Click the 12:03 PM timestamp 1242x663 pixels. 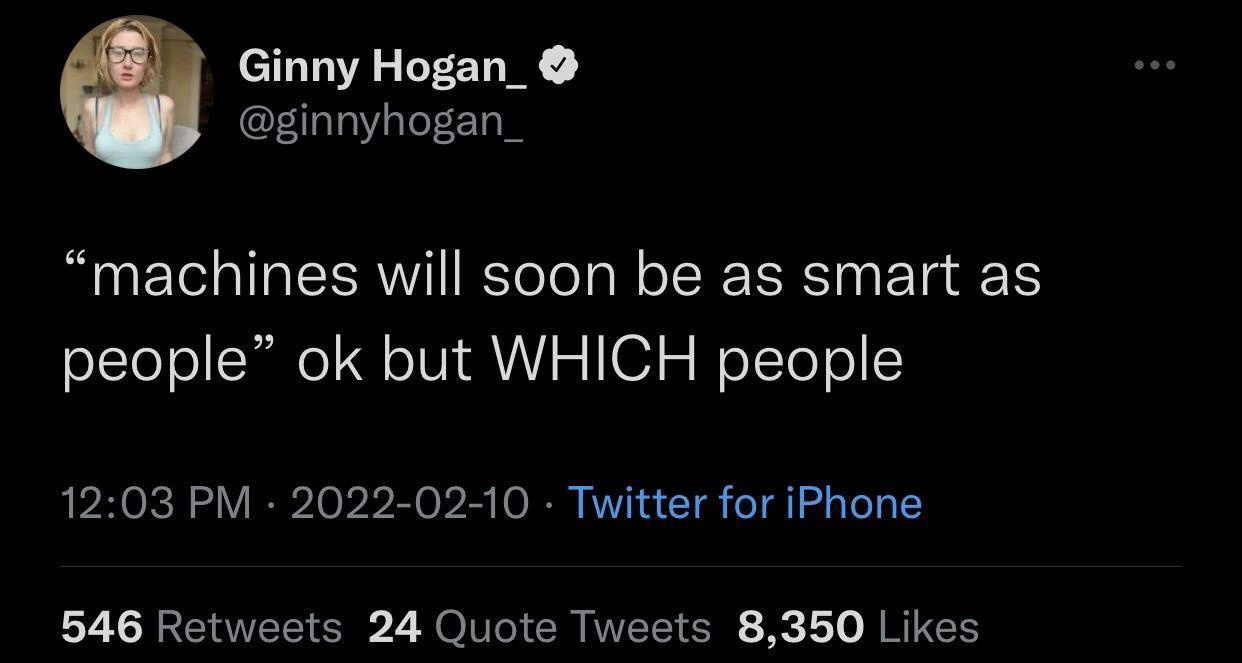coord(156,502)
